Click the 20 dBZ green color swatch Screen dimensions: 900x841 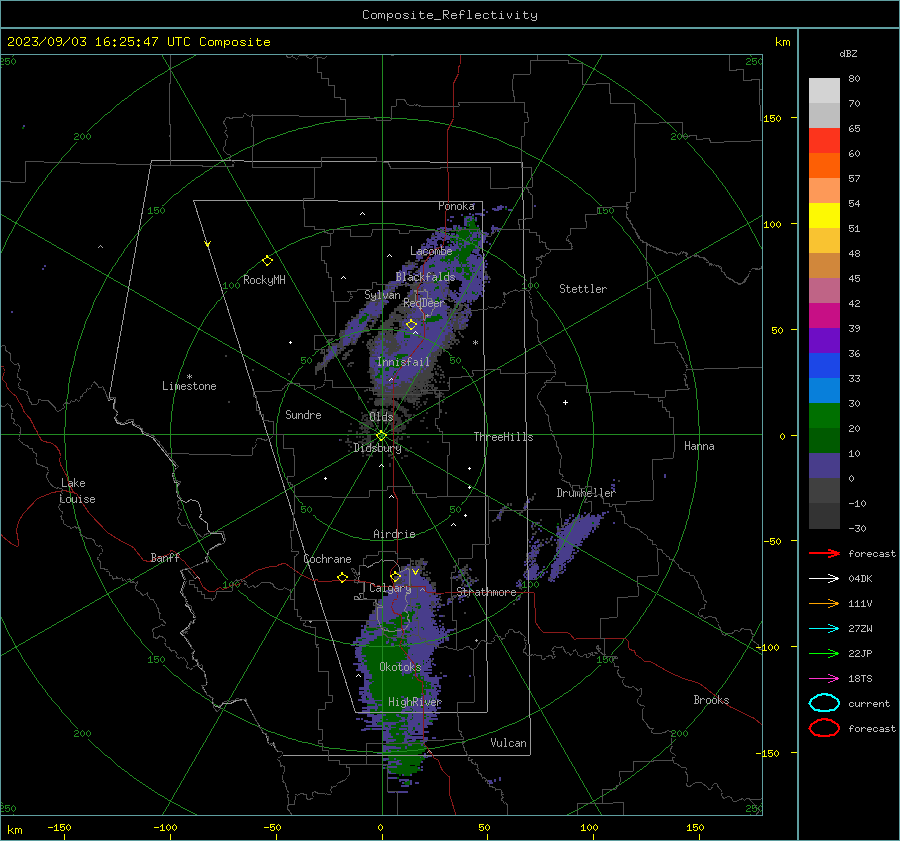824,415
